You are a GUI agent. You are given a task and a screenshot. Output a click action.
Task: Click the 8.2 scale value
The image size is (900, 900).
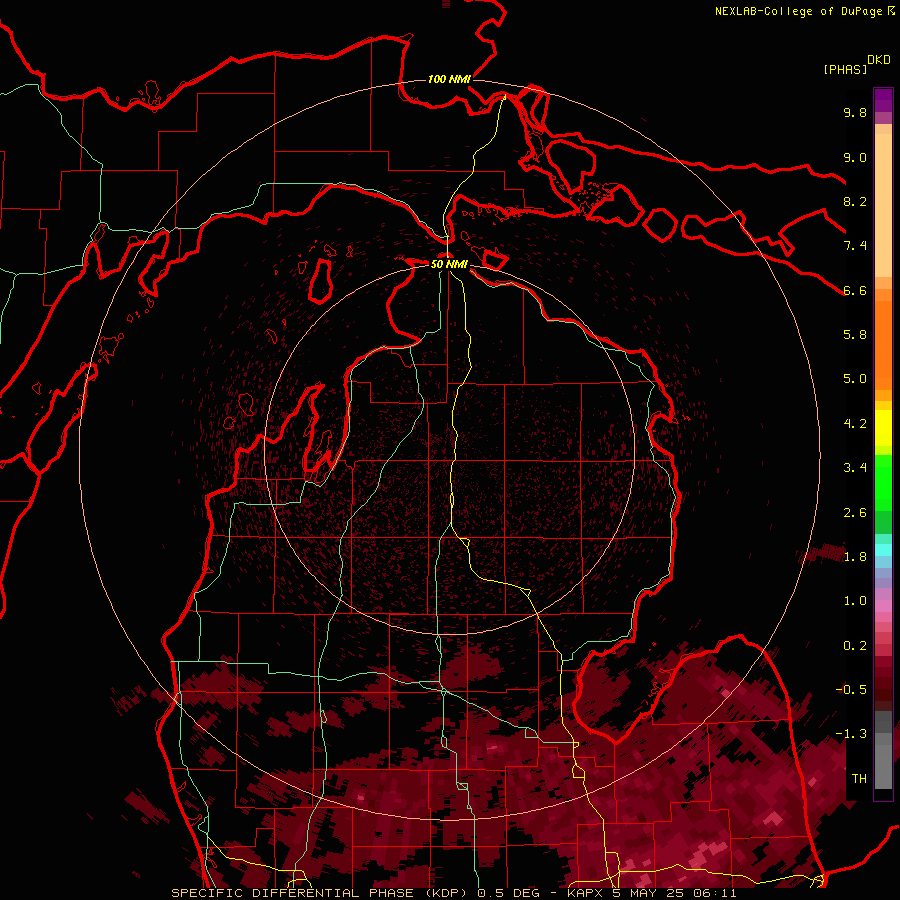(855, 201)
